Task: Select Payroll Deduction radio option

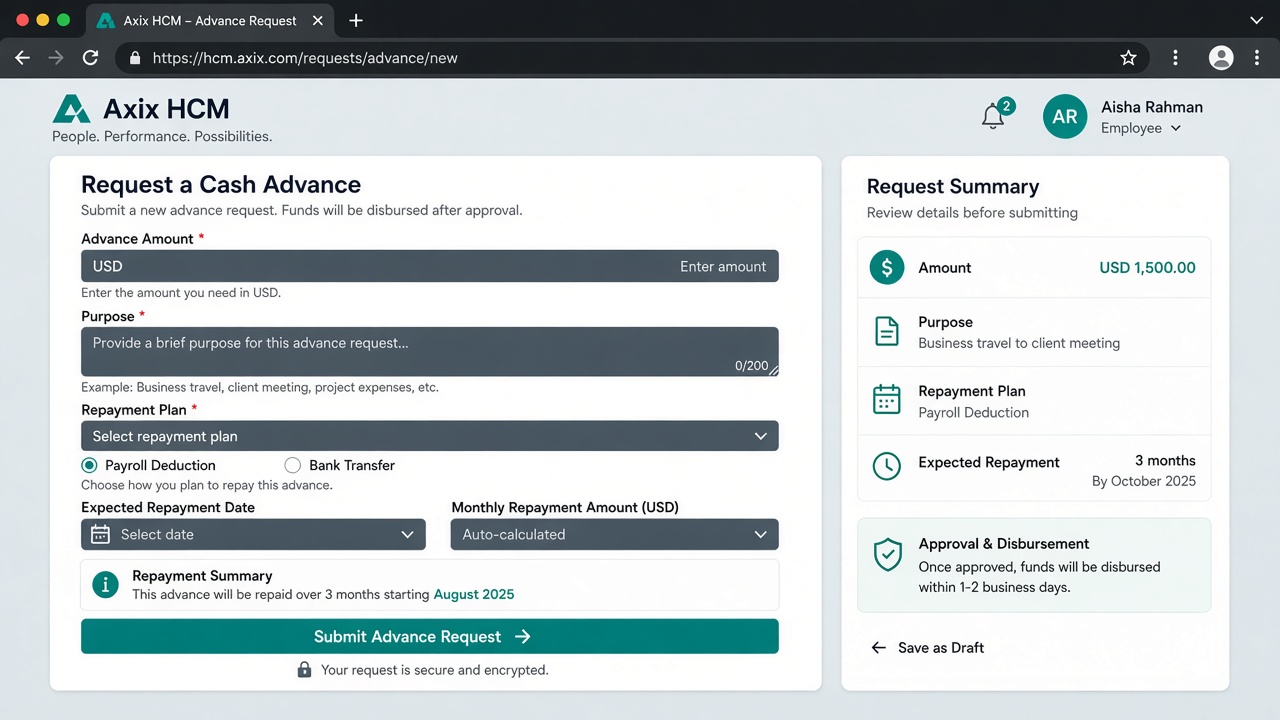Action: click(x=89, y=465)
